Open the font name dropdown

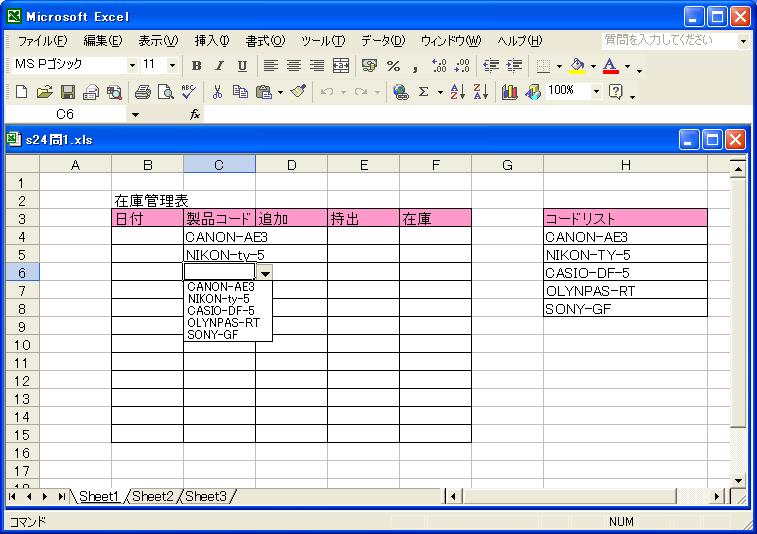[132, 66]
